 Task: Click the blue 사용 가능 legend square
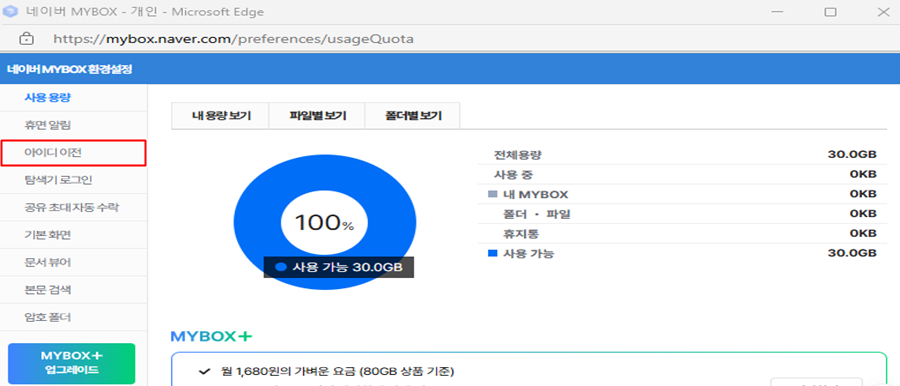click(492, 253)
